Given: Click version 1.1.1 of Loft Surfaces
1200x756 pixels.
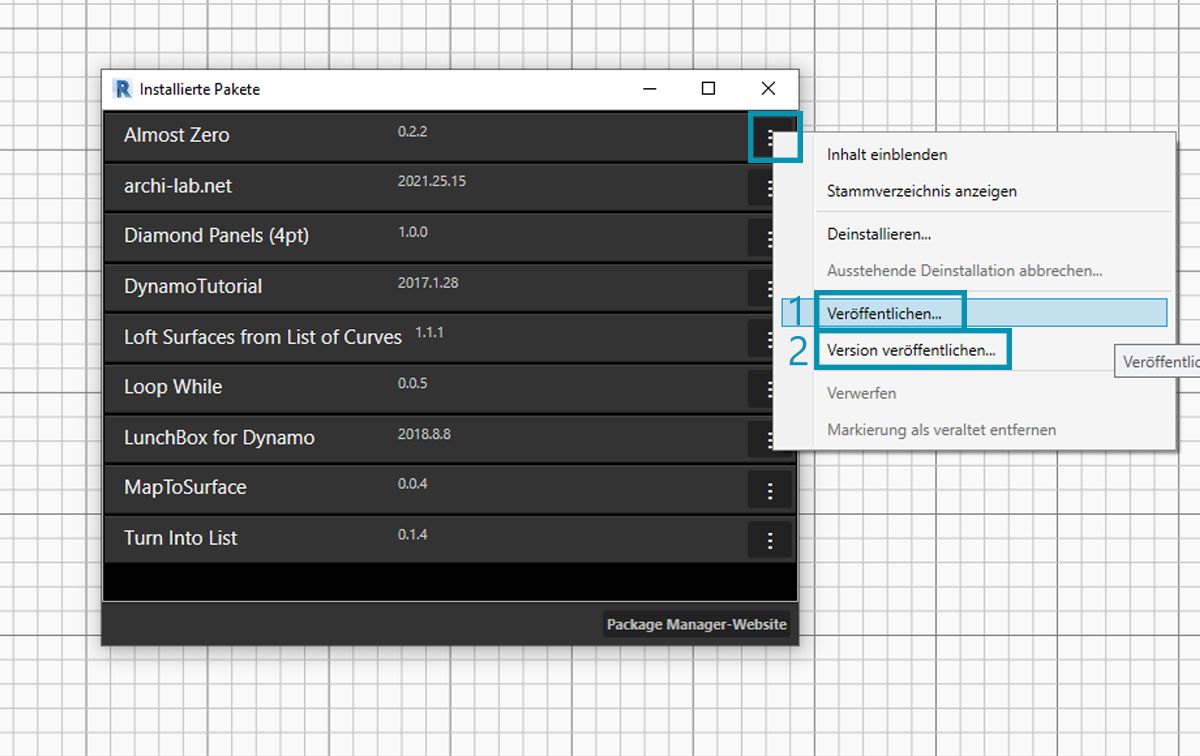Looking at the screenshot, I should point(430,332).
